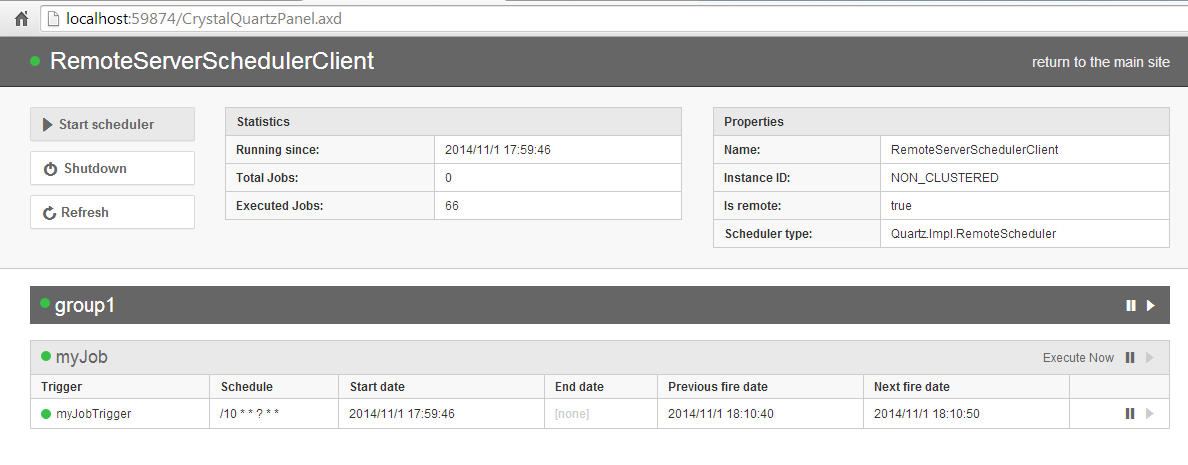The width and height of the screenshot is (1188, 465).
Task: Click the browser home icon
Action: pyautogui.click(x=21, y=18)
